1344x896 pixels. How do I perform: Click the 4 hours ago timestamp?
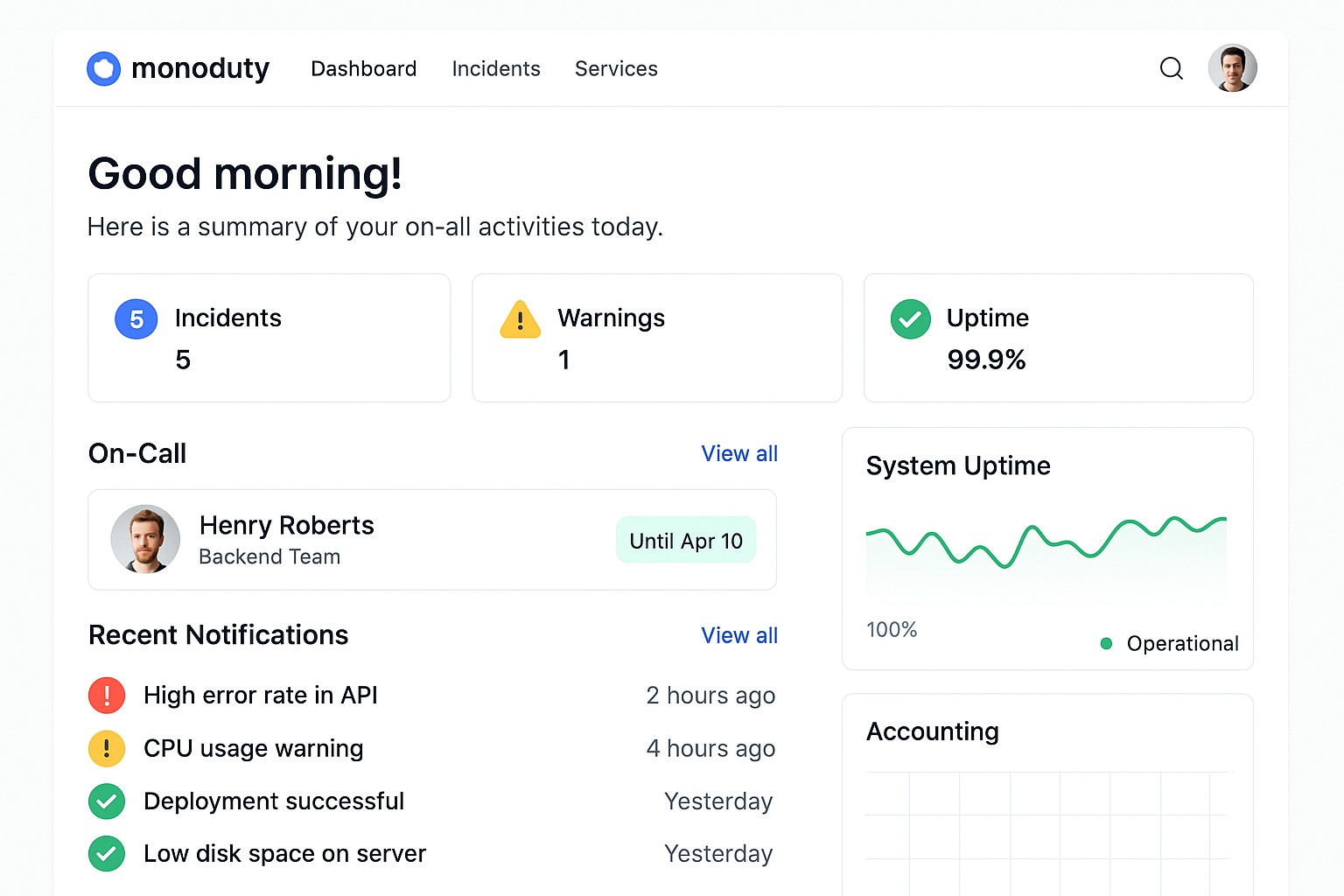pos(710,749)
